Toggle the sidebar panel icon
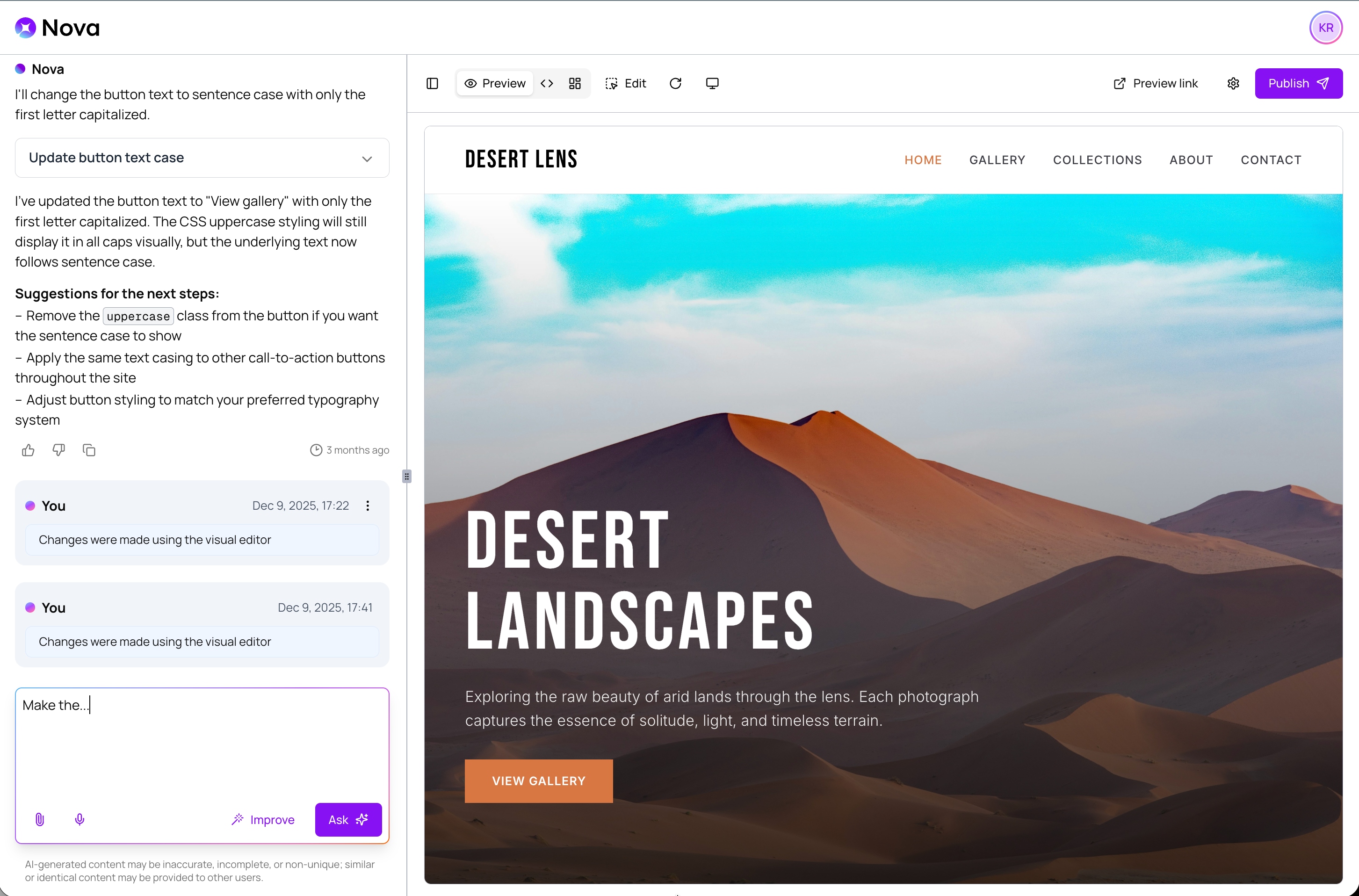This screenshot has width=1359, height=896. pyautogui.click(x=432, y=83)
